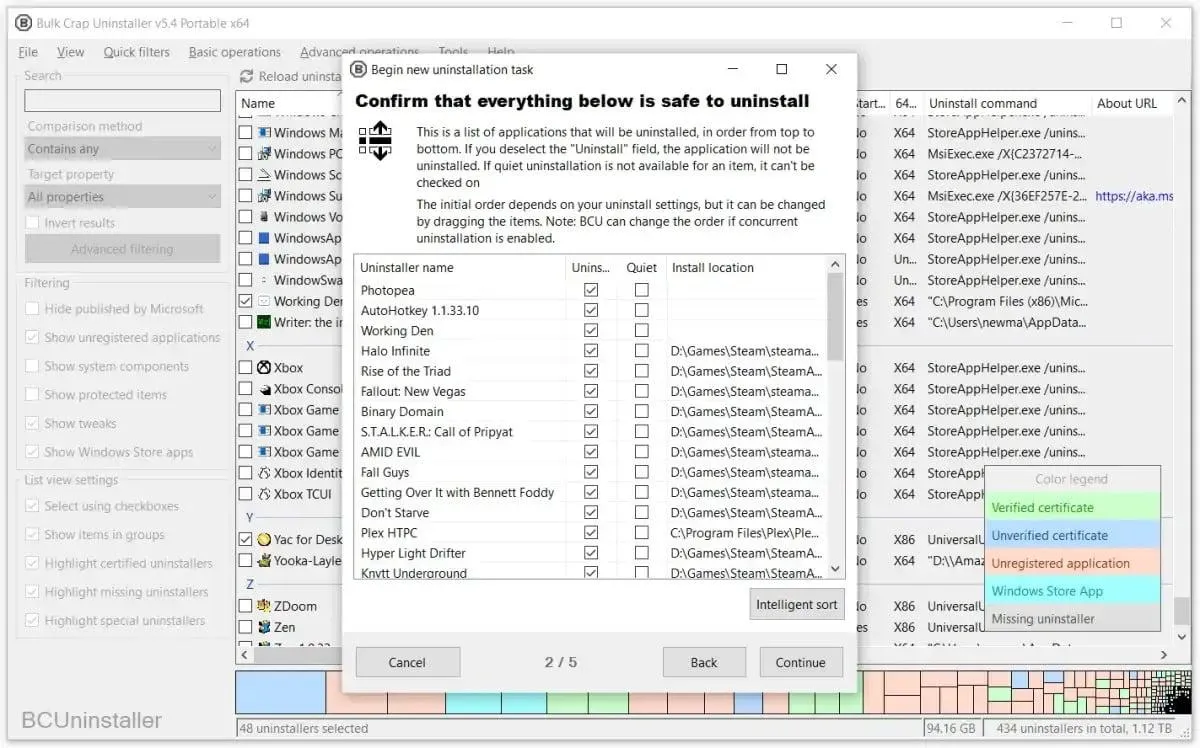Click the Uninstaller name column header
The image size is (1200, 748).
(x=460, y=268)
